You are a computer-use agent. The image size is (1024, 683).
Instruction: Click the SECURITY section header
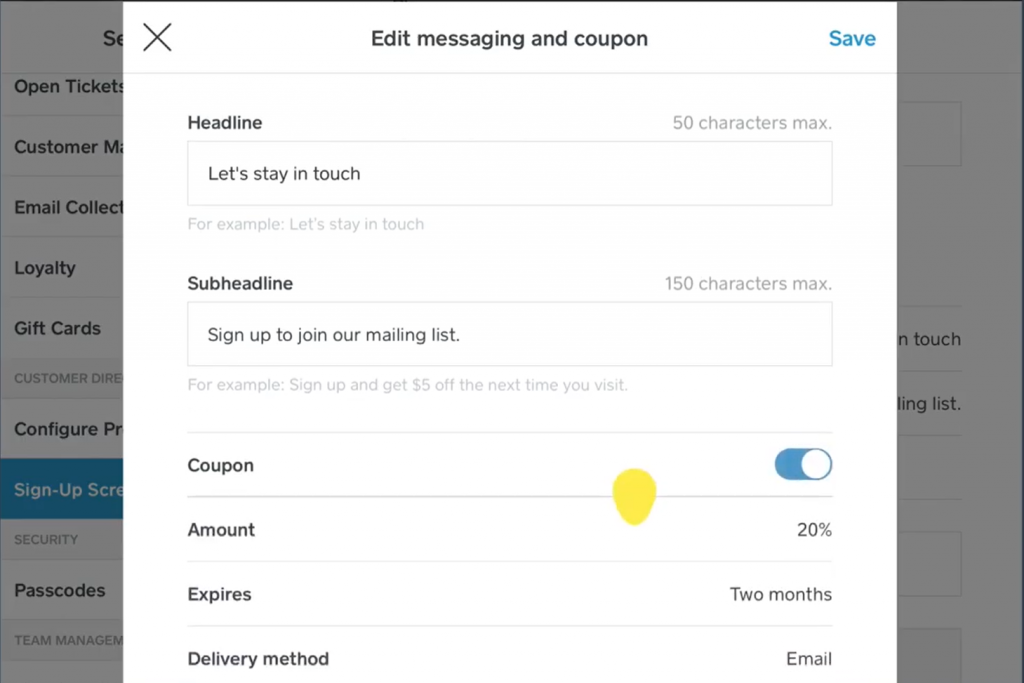pyautogui.click(x=45, y=539)
